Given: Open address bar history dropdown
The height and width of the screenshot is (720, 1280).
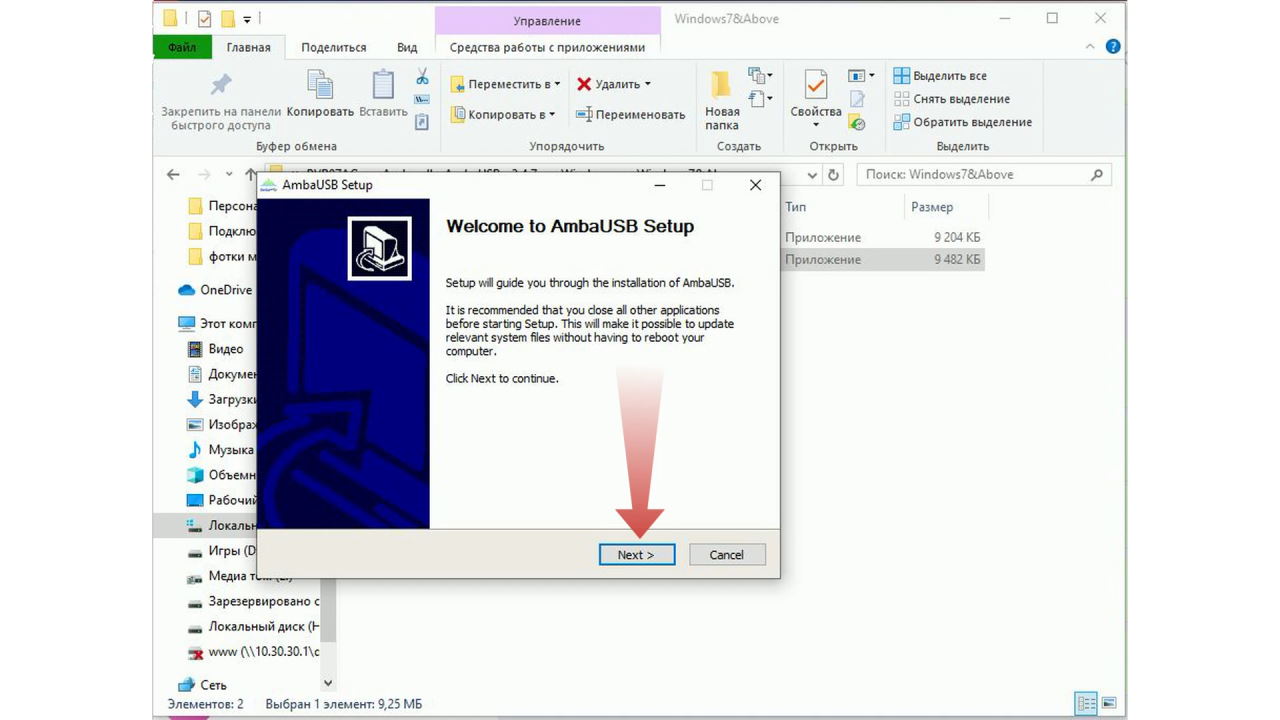Looking at the screenshot, I should coord(812,174).
